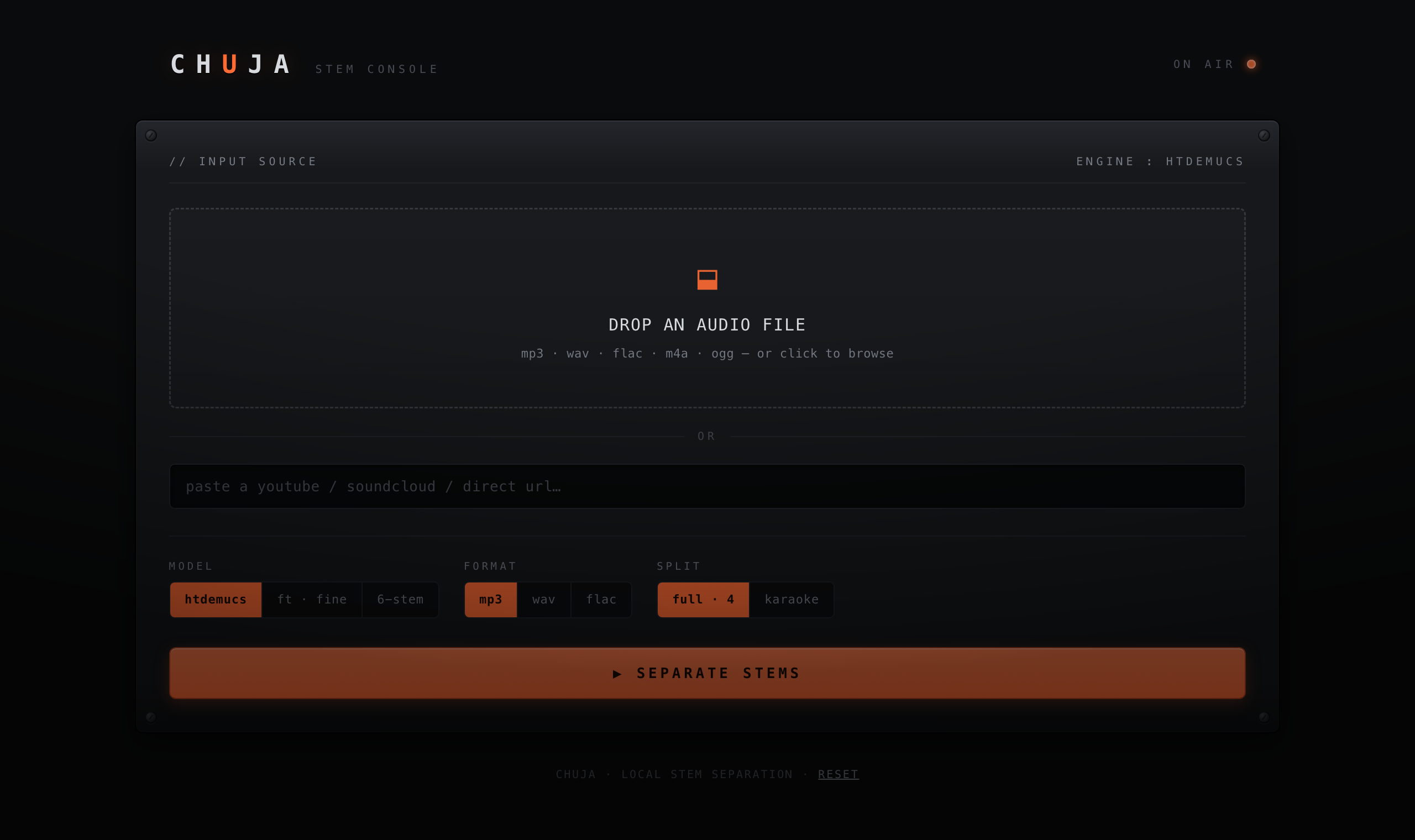This screenshot has width=1415, height=840.
Task: Focus the paste URL input field
Action: tap(707, 486)
